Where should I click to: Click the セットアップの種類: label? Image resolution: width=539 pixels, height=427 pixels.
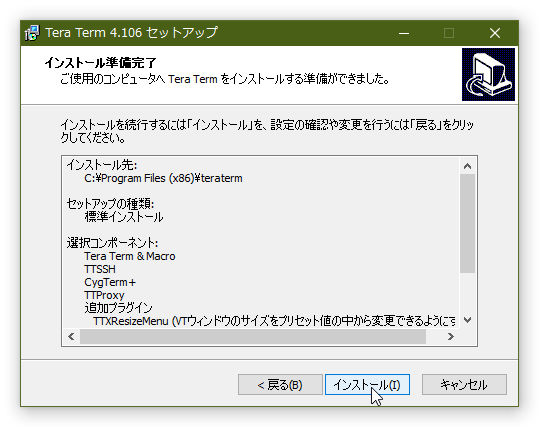[x=110, y=204]
